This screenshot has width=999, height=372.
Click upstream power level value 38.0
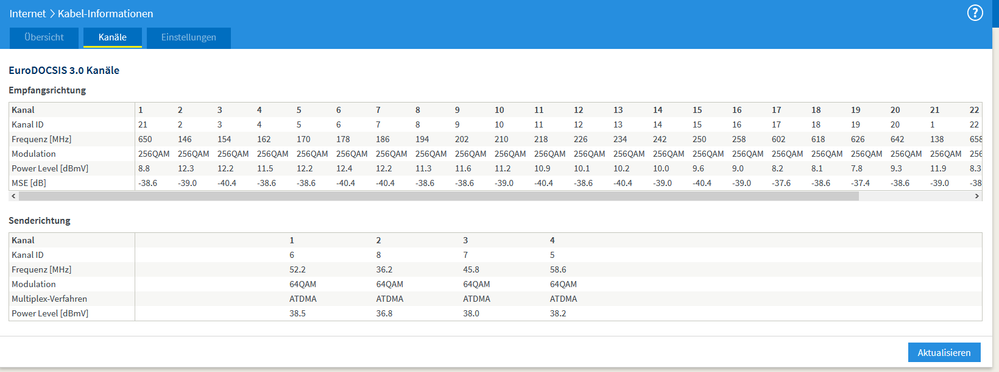click(x=471, y=313)
